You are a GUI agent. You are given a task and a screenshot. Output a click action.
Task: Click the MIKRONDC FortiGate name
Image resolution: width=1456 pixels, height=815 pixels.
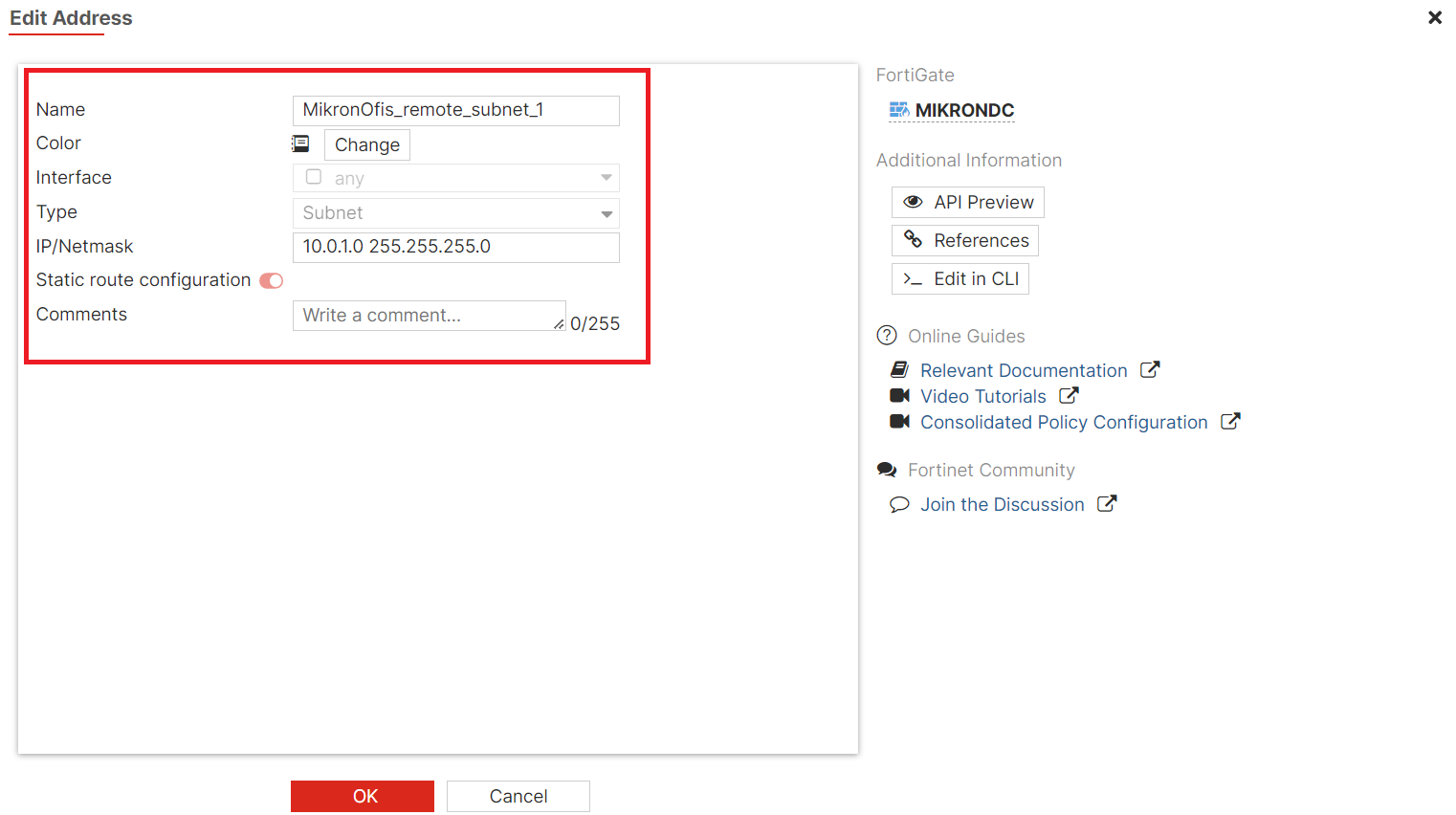pos(964,110)
